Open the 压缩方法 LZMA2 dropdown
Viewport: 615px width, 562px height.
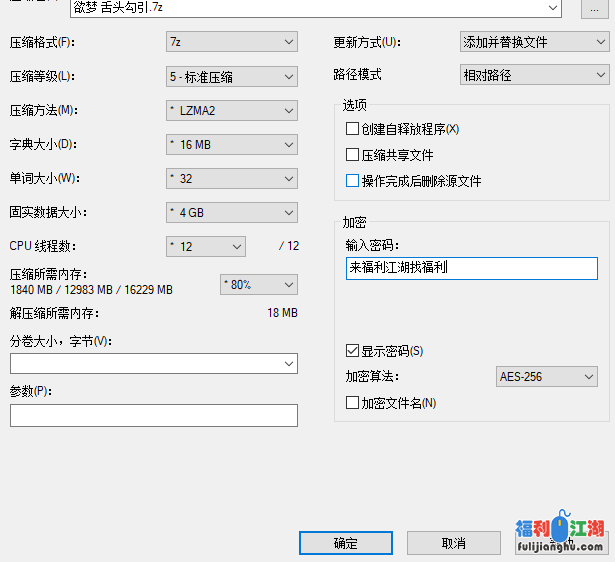pos(231,111)
